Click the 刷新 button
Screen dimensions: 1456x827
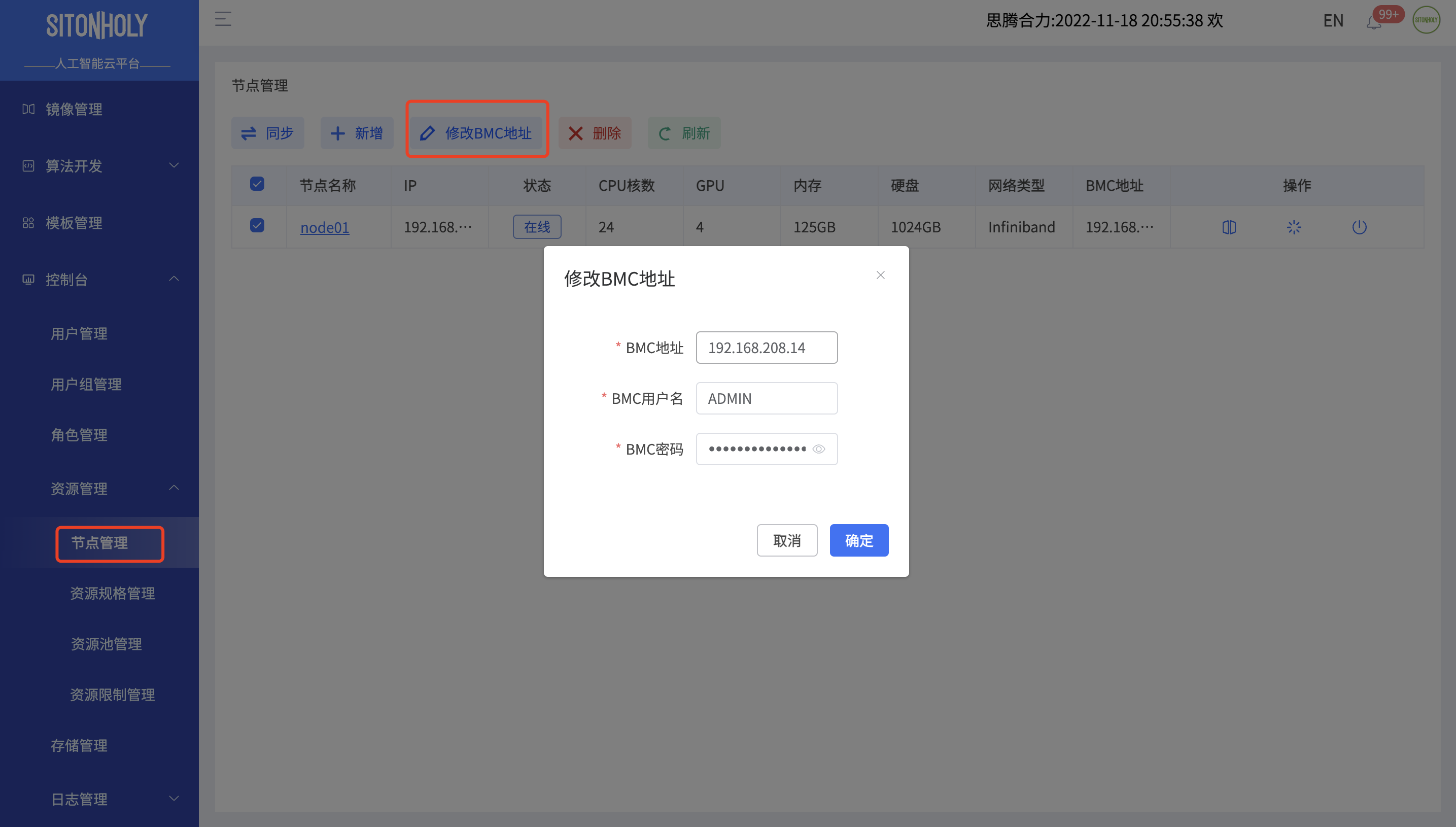point(684,133)
